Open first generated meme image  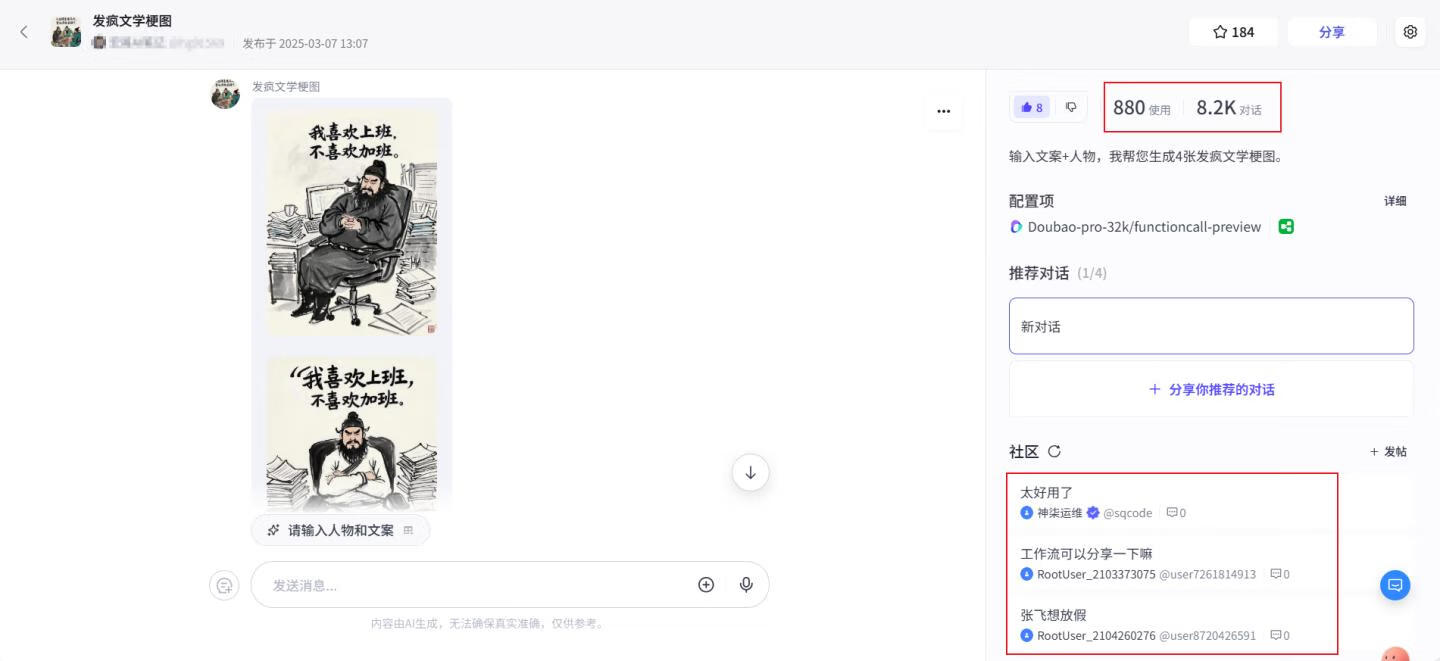(351, 223)
